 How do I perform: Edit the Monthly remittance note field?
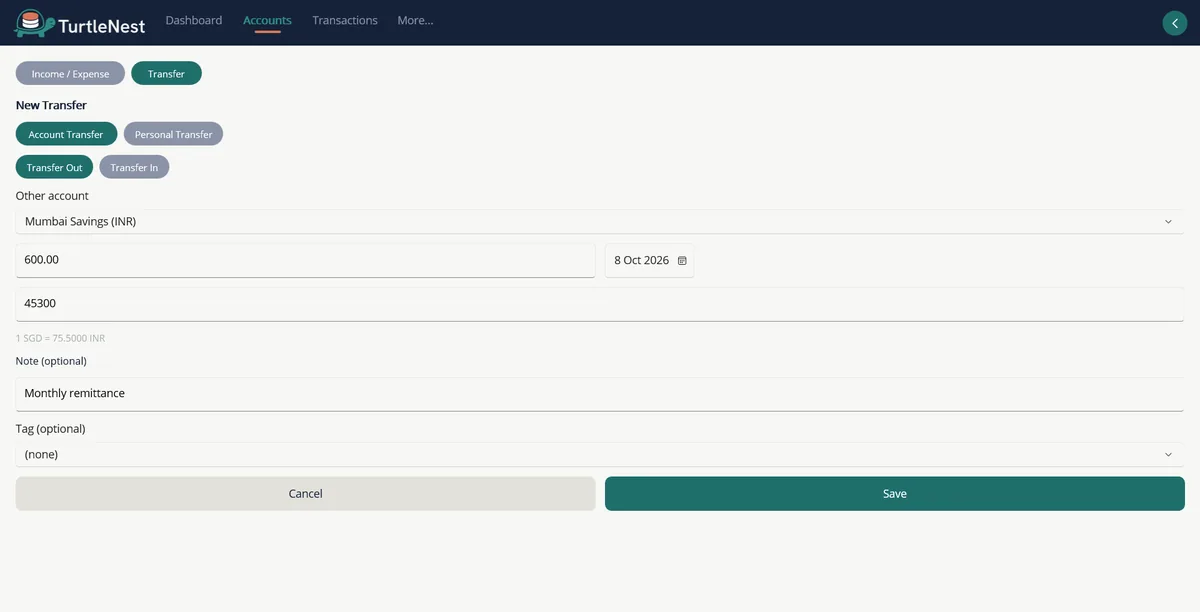pyautogui.click(x=600, y=394)
